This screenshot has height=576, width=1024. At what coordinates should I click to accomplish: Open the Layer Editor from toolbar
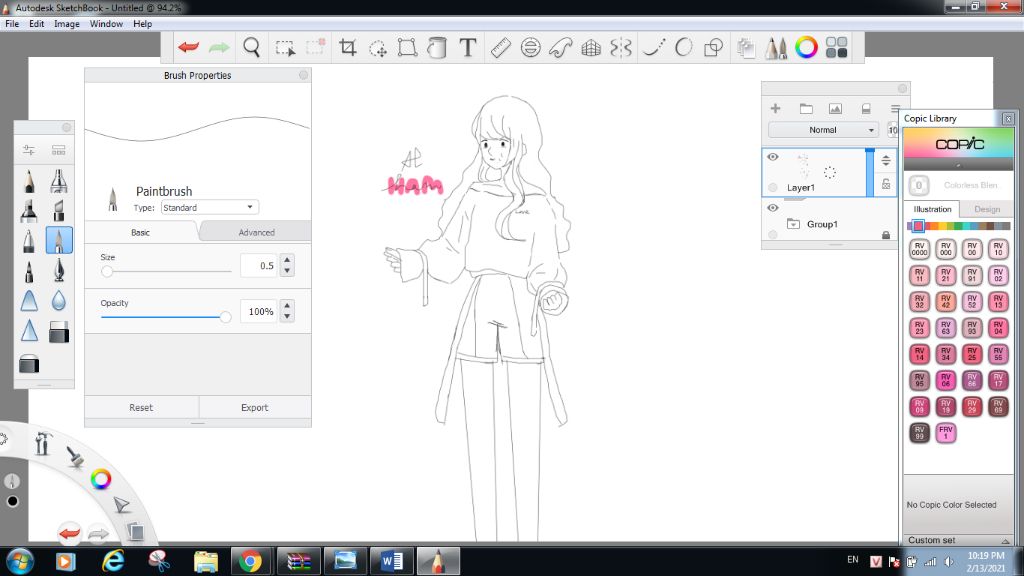pos(746,48)
